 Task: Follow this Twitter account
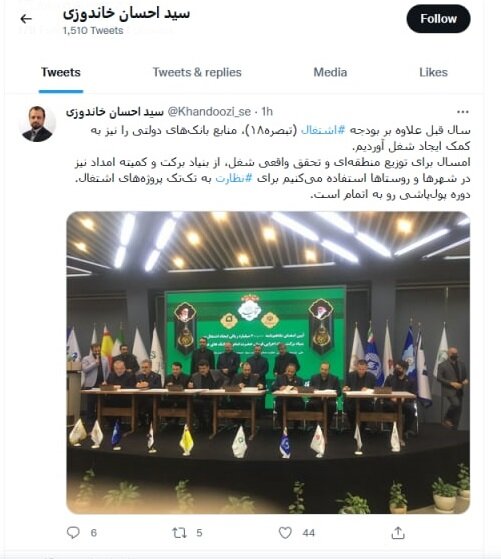coord(438,19)
